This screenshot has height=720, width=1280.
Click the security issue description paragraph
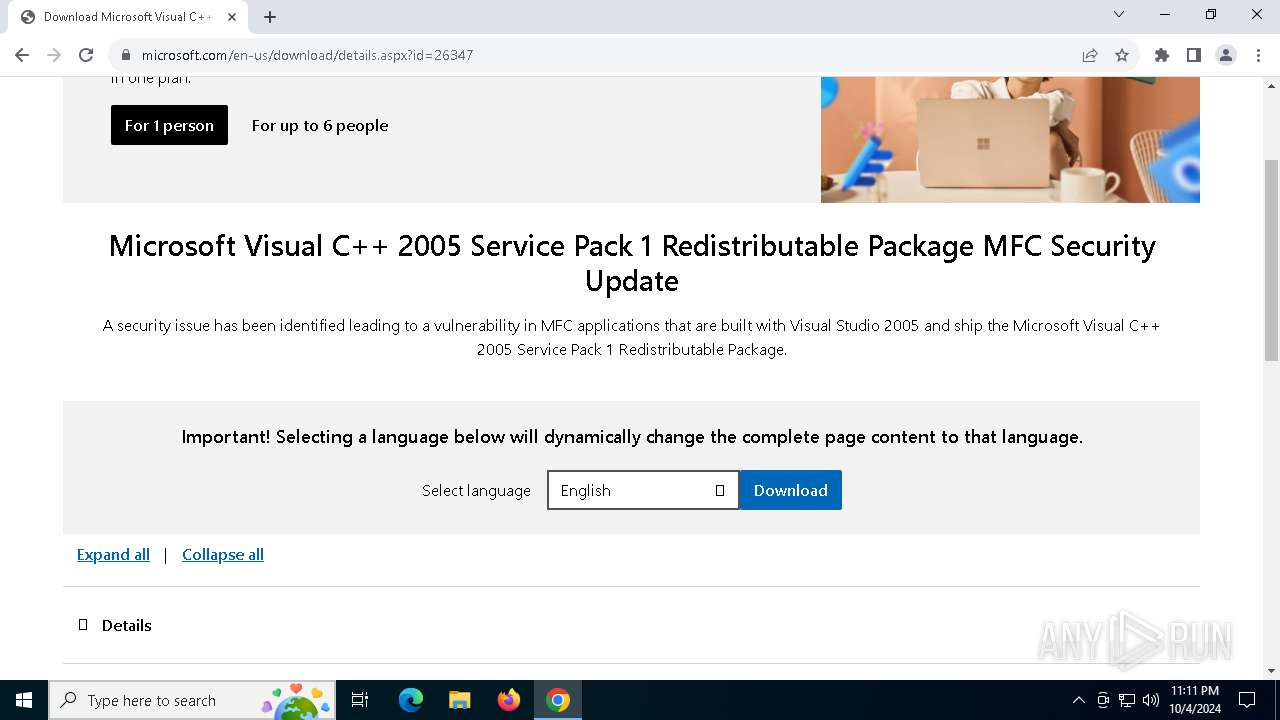632,337
